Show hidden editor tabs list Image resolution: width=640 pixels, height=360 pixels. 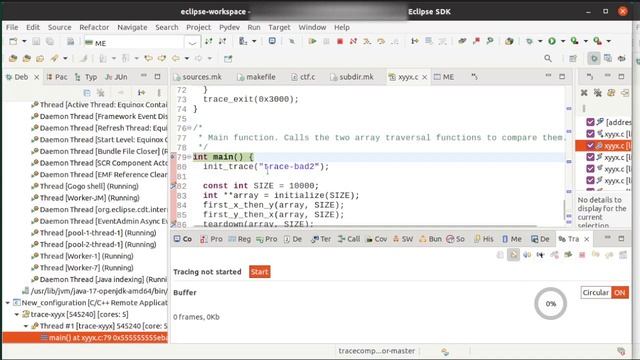click(474, 76)
